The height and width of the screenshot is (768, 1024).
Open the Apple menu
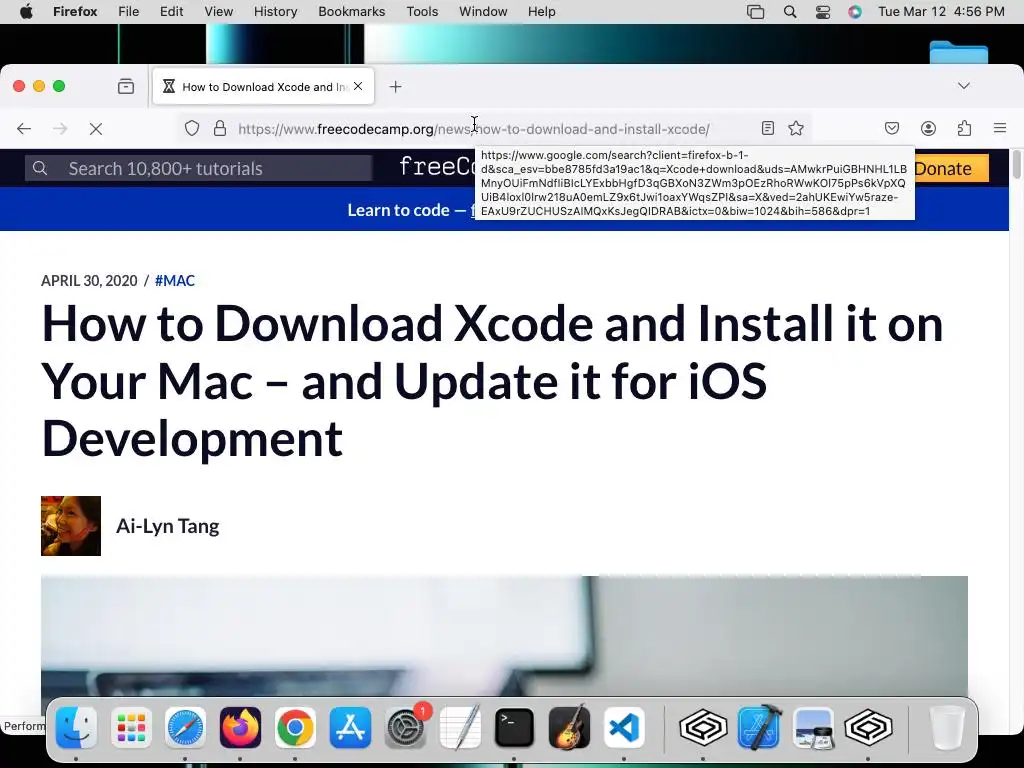(x=26, y=11)
